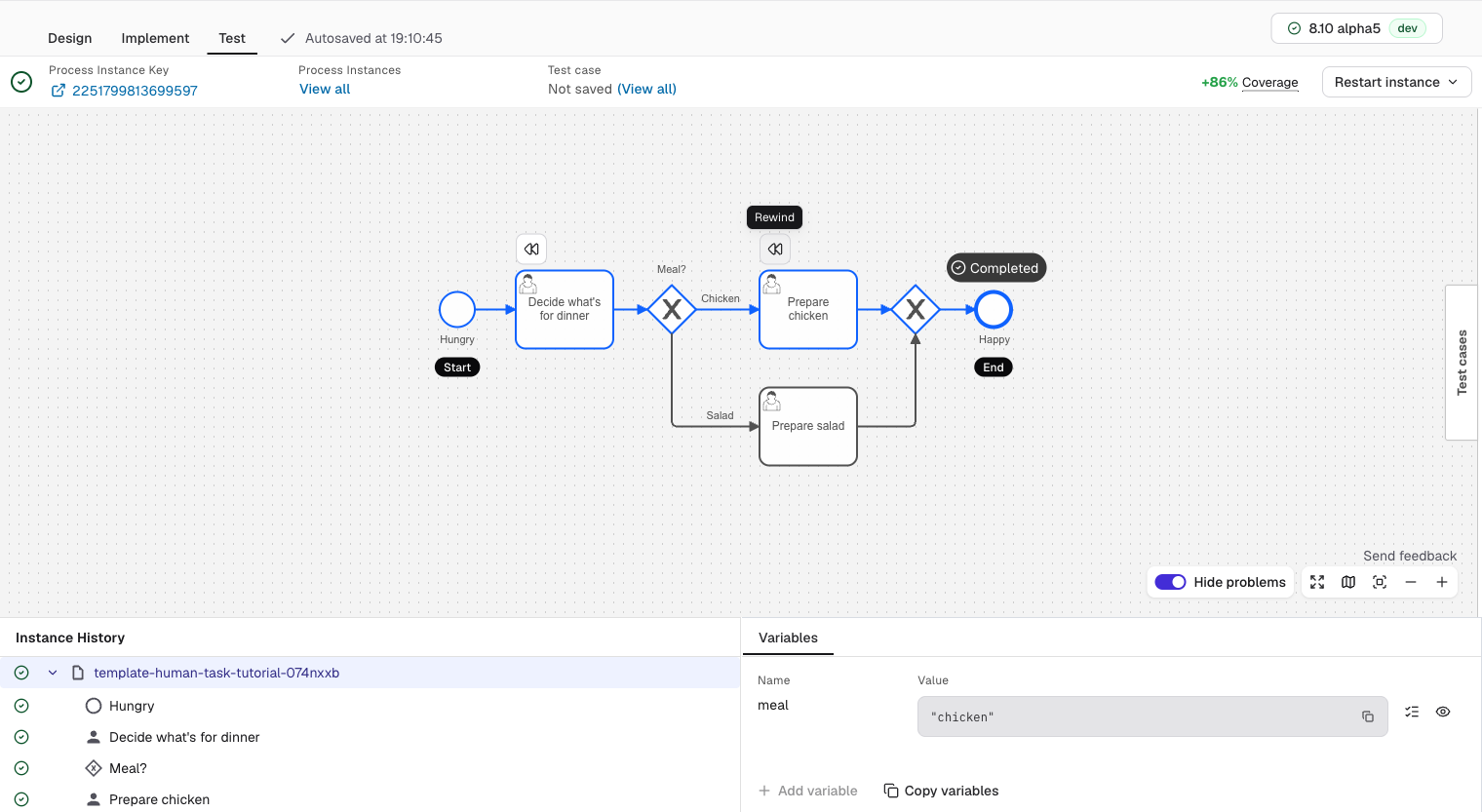Open the Coverage link
The width and height of the screenshot is (1482, 812).
1269,83
